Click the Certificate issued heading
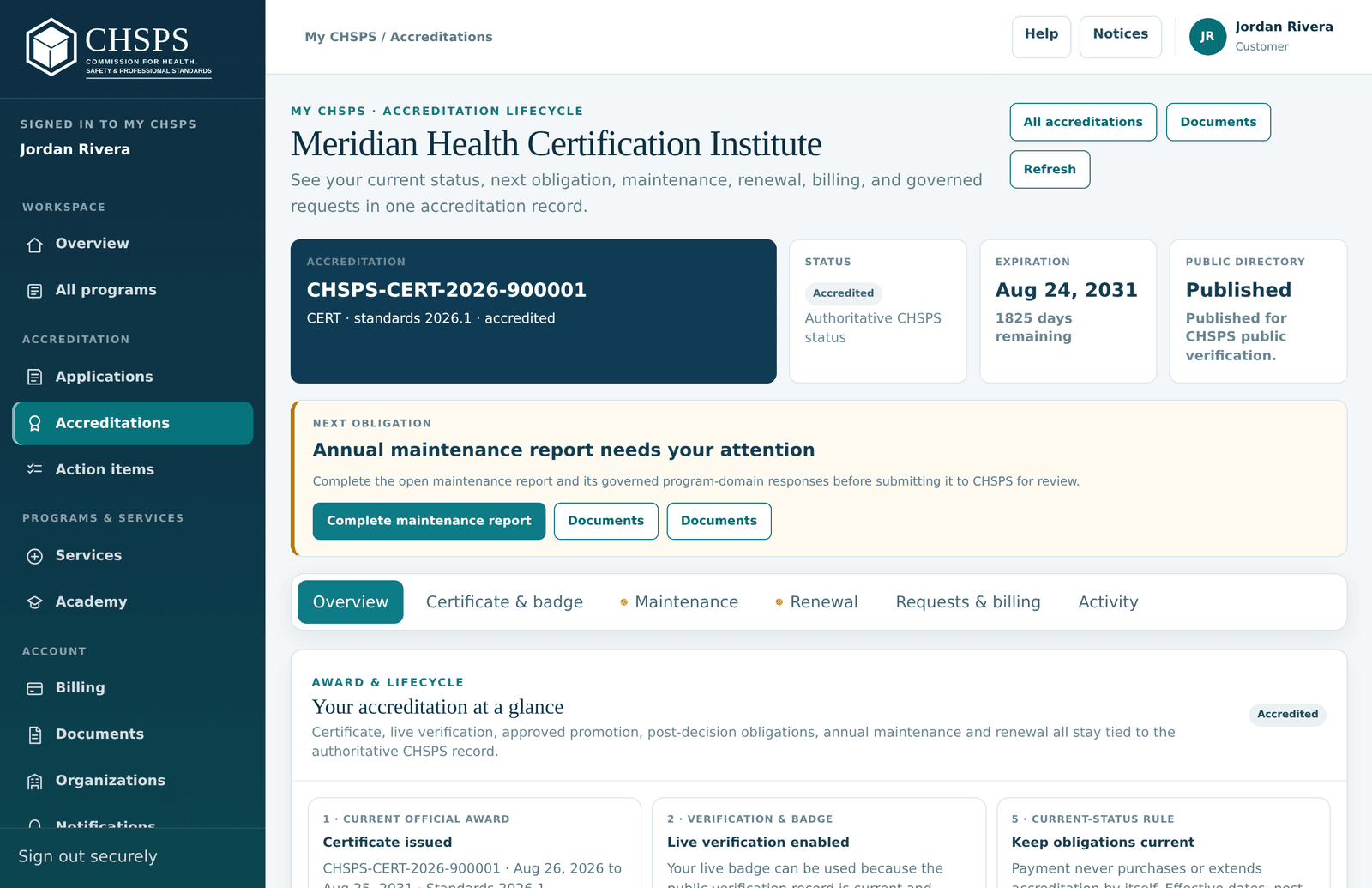Screen dimensions: 1372x888 pos(388,843)
